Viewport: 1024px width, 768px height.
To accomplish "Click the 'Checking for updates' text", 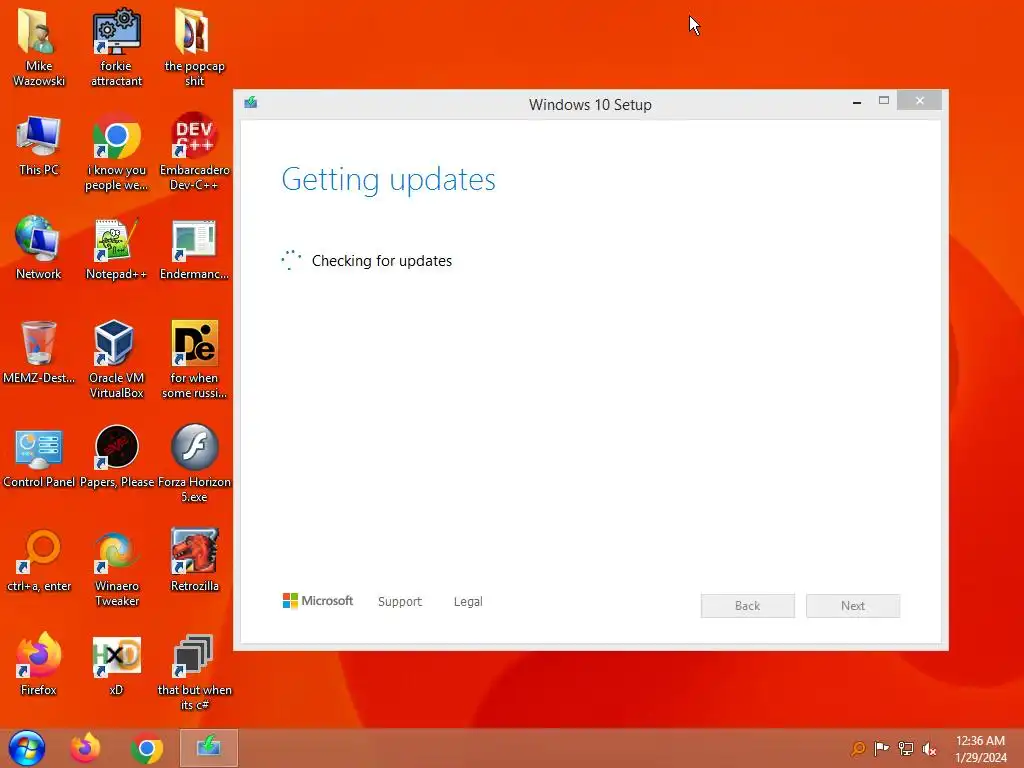I will point(381,261).
